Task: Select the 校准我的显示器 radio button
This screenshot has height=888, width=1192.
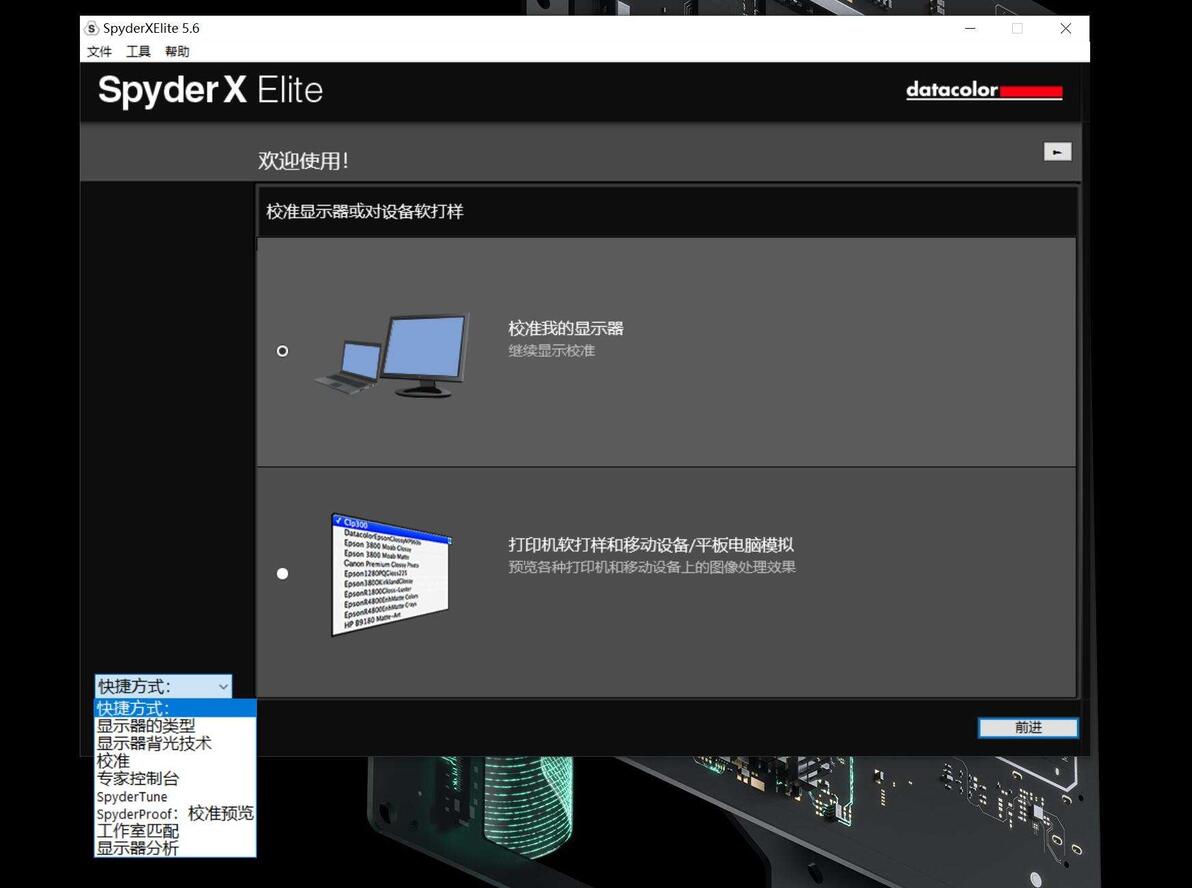Action: [282, 351]
